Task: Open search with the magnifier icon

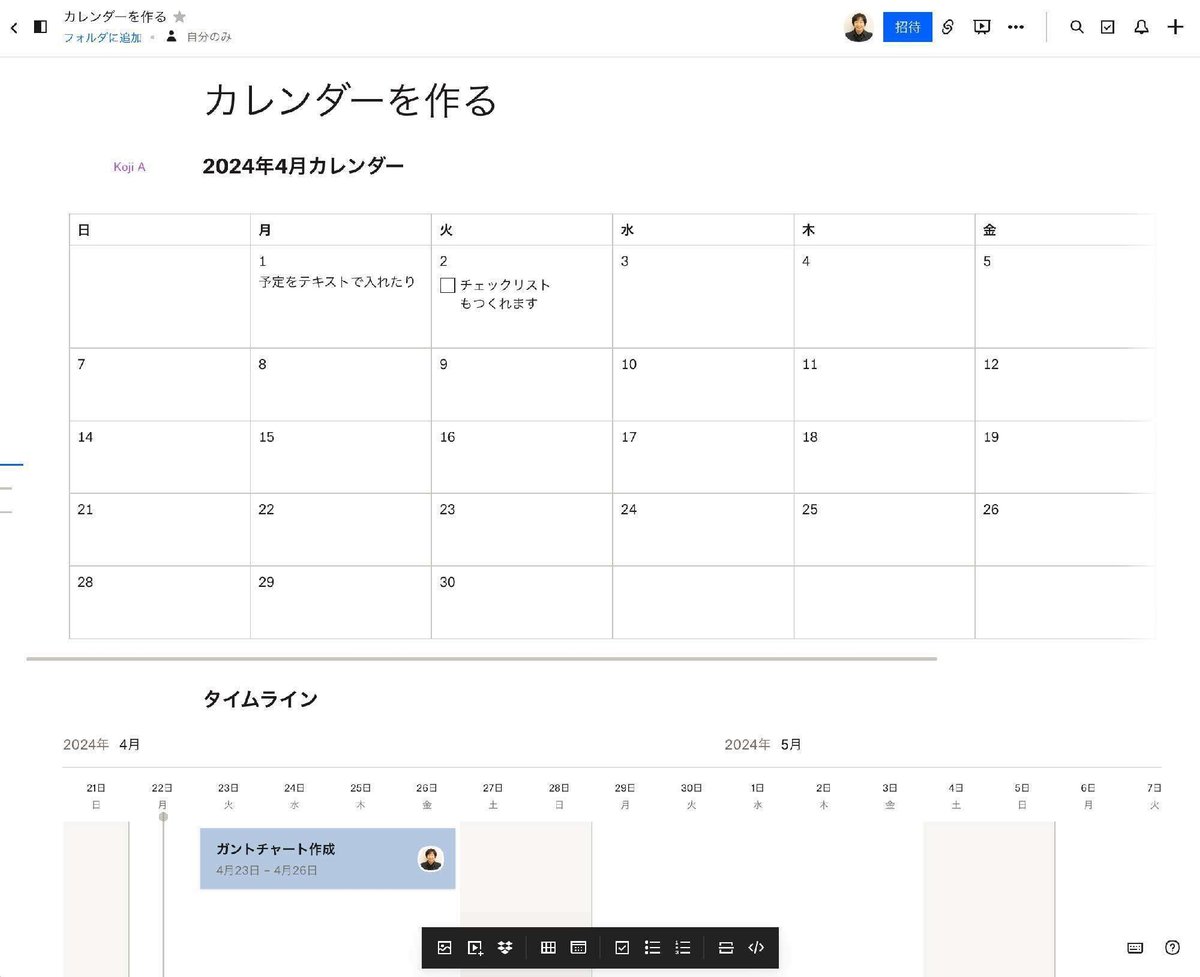Action: click(x=1077, y=27)
